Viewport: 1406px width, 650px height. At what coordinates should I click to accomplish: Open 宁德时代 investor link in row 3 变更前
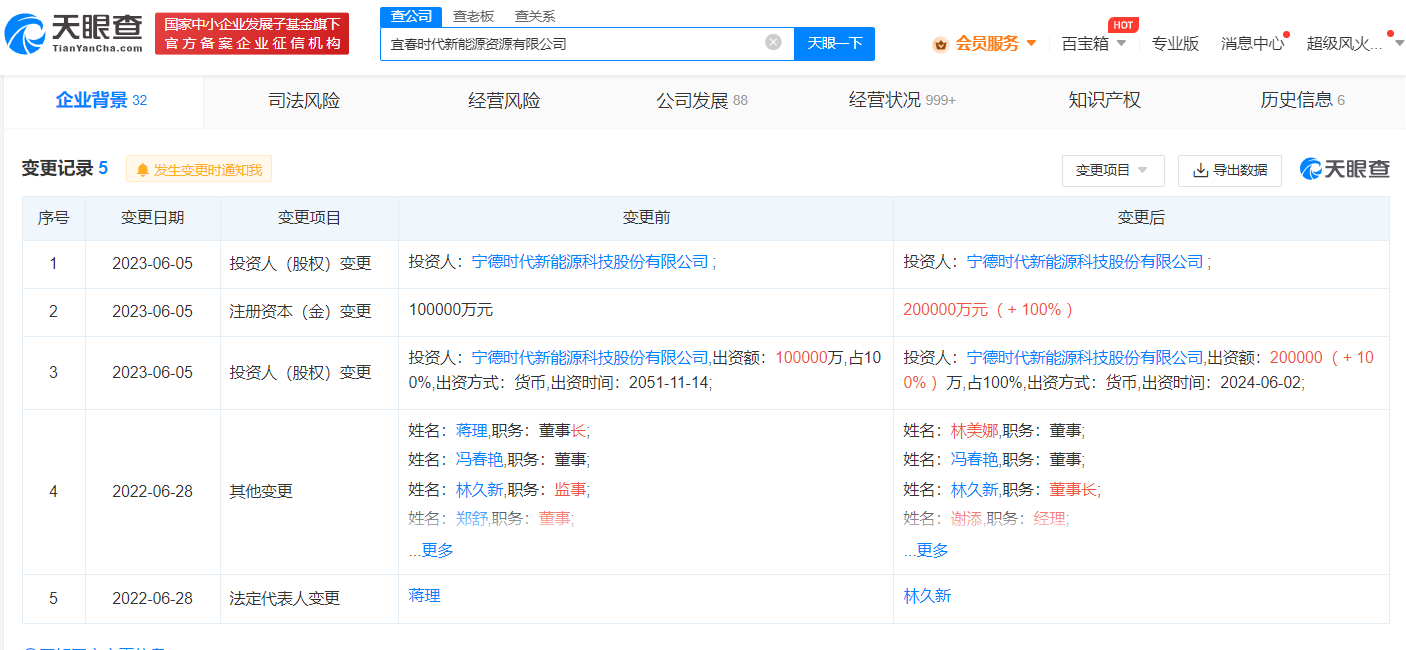(590, 357)
